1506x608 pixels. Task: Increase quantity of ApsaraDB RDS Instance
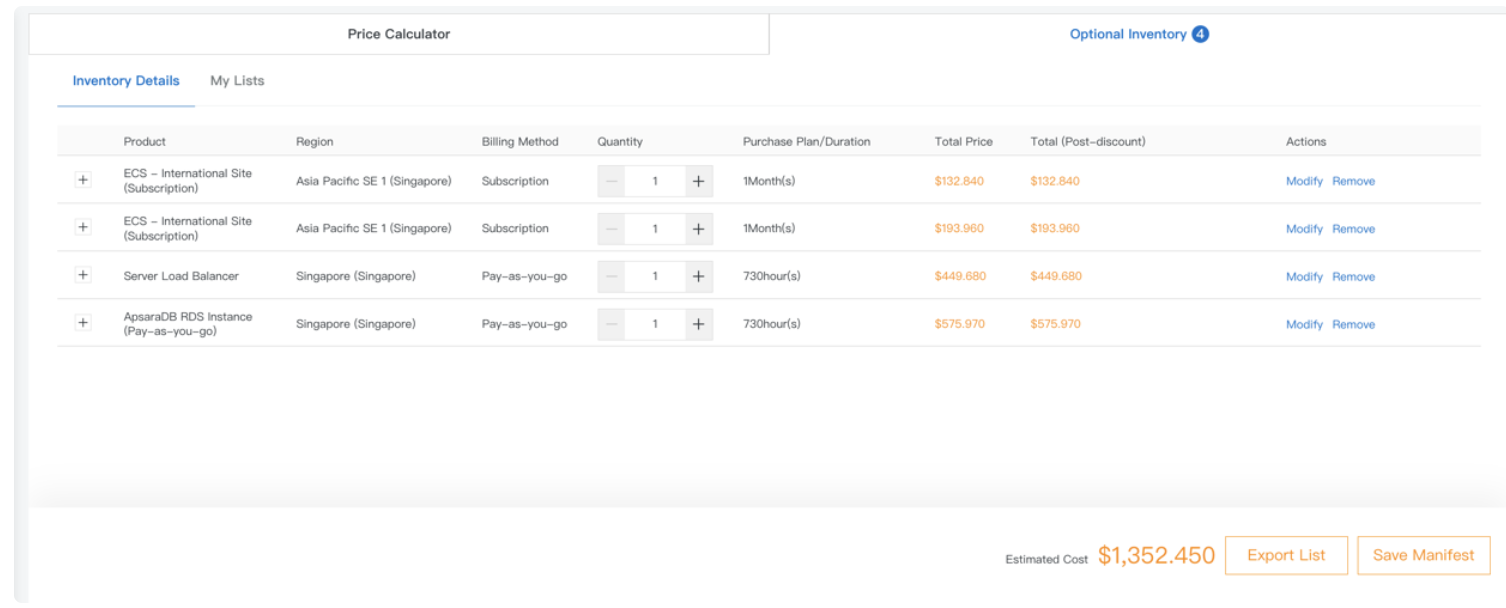pos(697,323)
